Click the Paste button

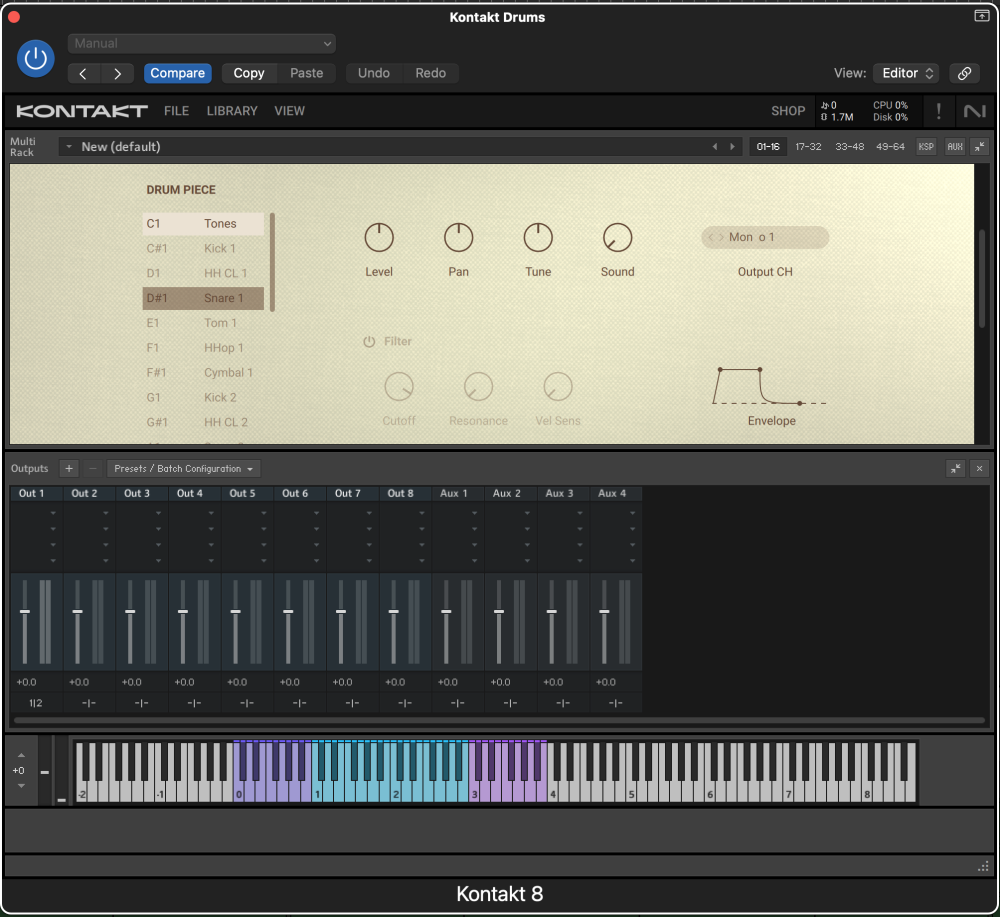point(307,73)
